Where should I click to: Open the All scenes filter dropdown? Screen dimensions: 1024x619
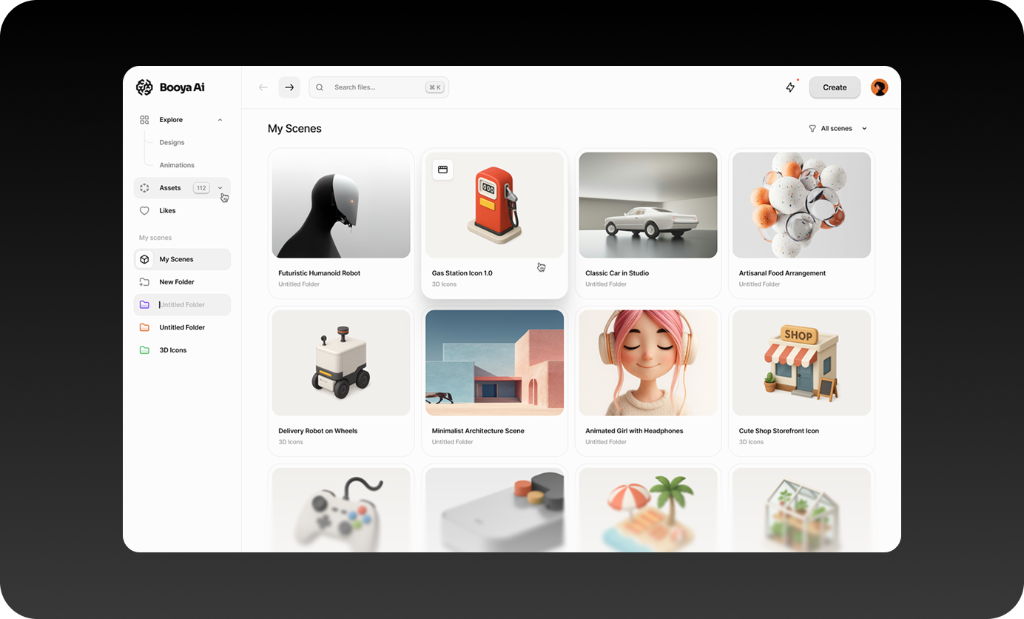(838, 129)
